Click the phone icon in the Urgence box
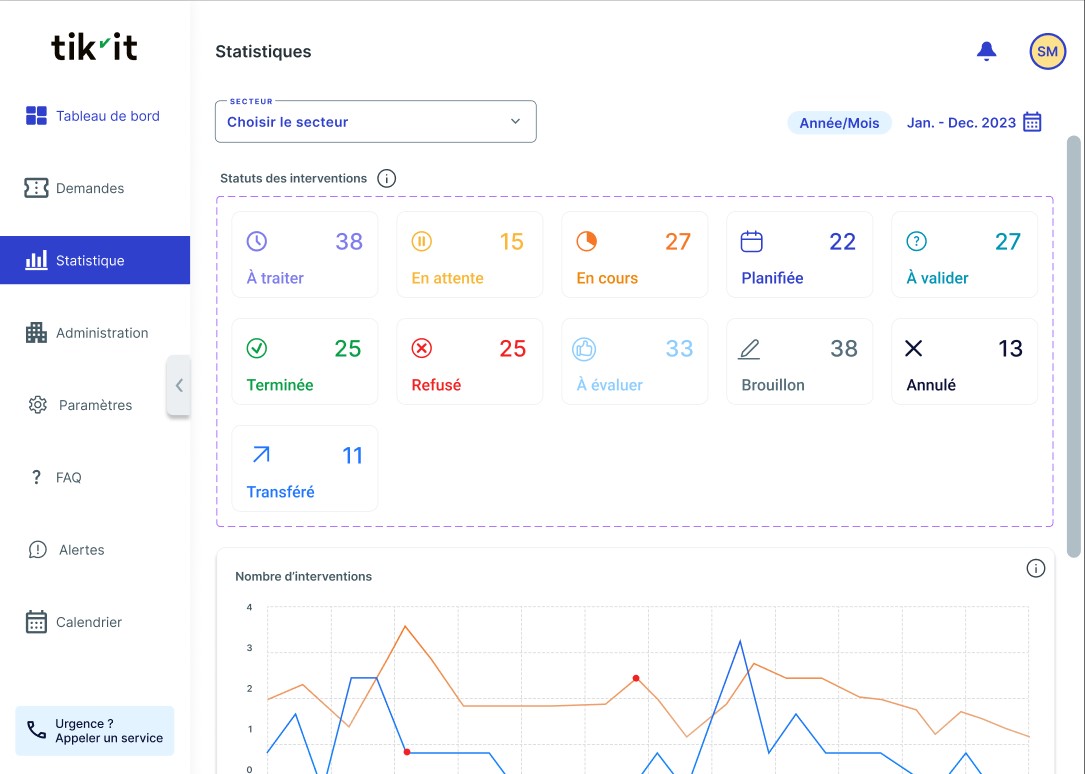 click(37, 730)
